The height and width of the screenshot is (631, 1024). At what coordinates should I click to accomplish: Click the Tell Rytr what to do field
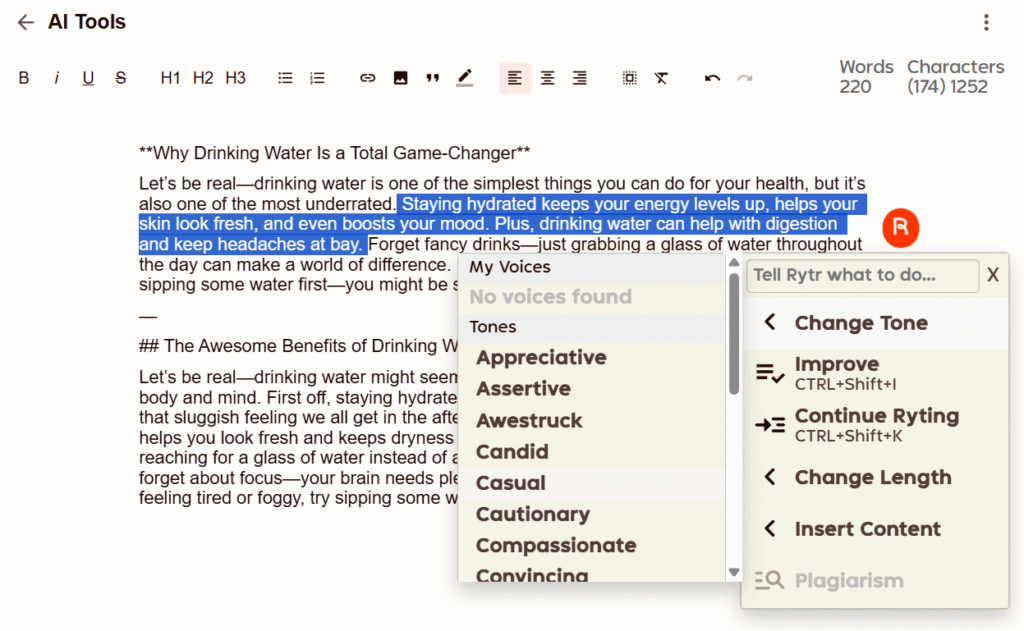tap(860, 276)
